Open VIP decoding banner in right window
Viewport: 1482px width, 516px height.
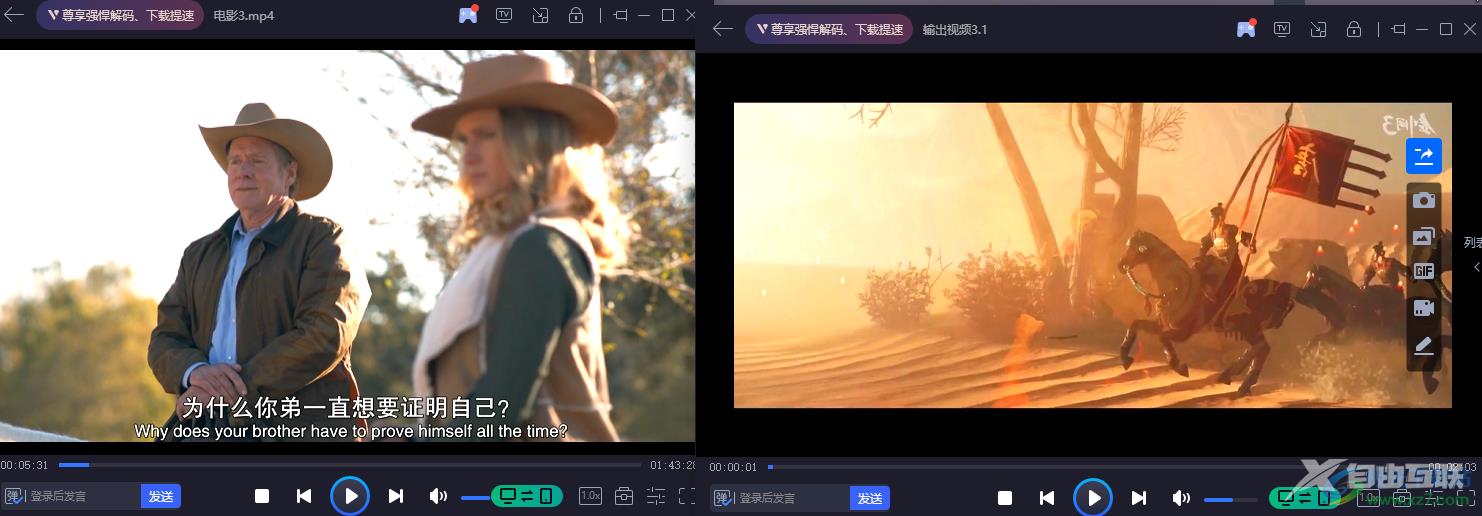tap(829, 29)
